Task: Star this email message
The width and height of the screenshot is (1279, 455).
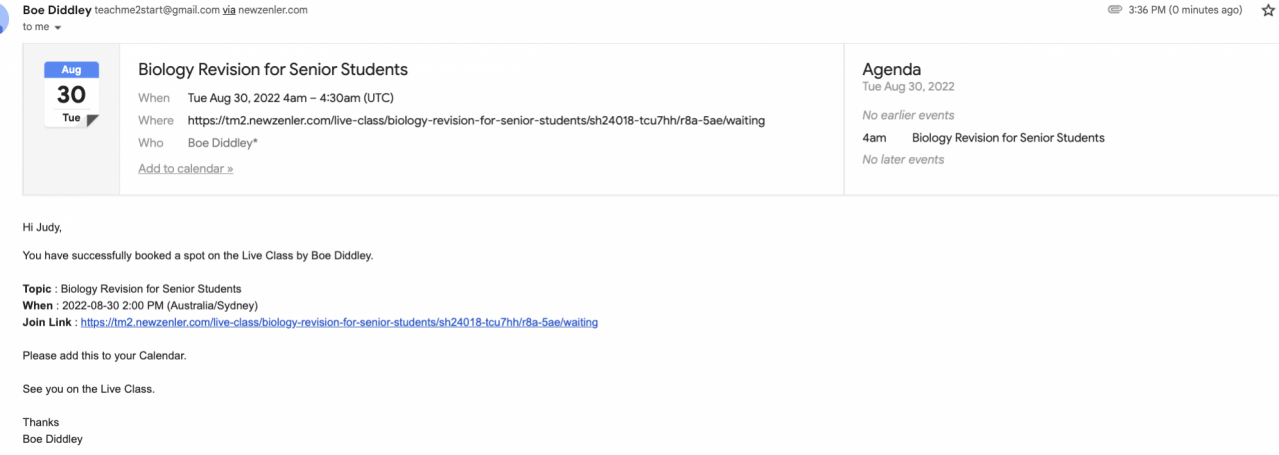Action: 1268,10
